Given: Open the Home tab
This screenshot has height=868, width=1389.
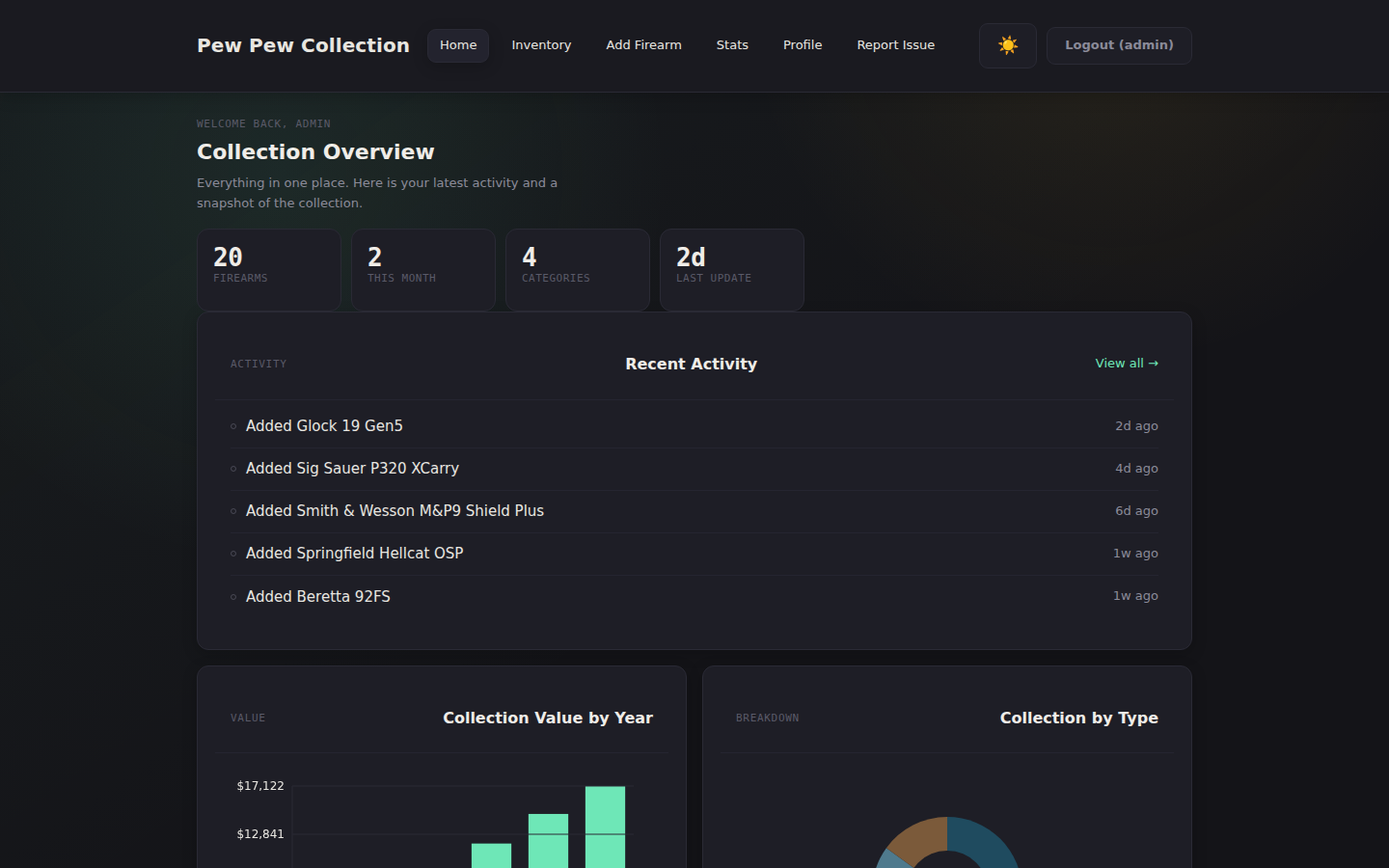Looking at the screenshot, I should pos(458,45).
